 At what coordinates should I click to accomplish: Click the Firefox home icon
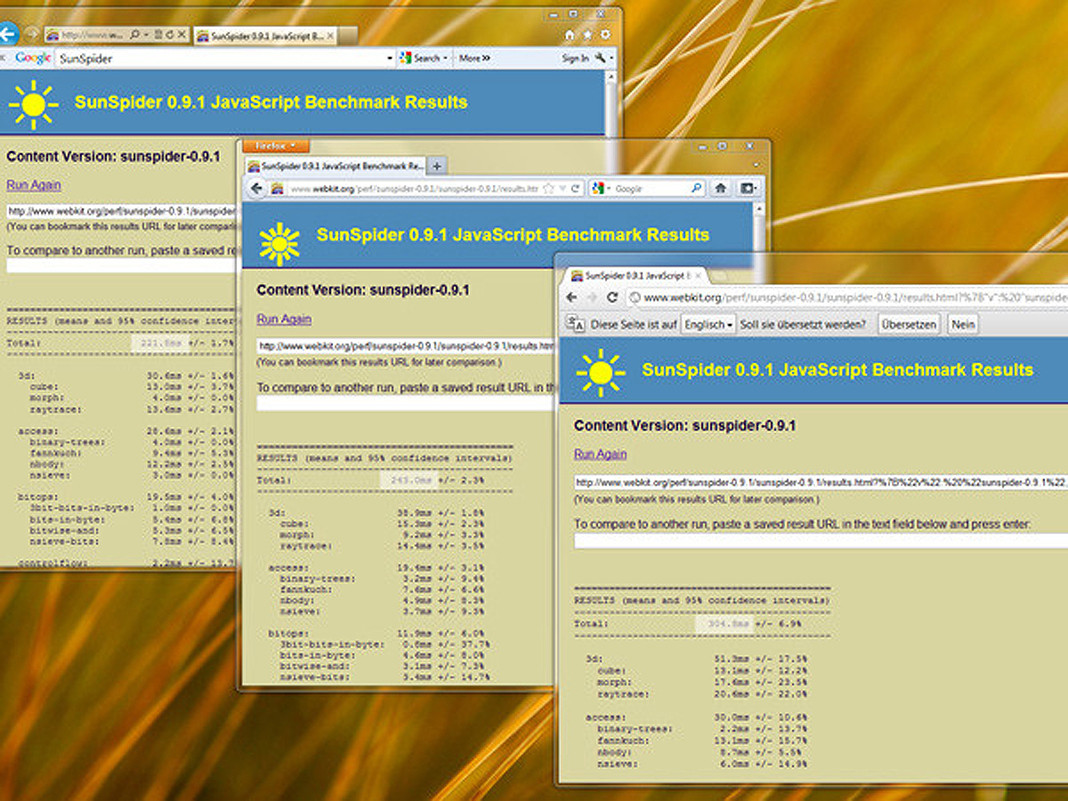pos(721,188)
